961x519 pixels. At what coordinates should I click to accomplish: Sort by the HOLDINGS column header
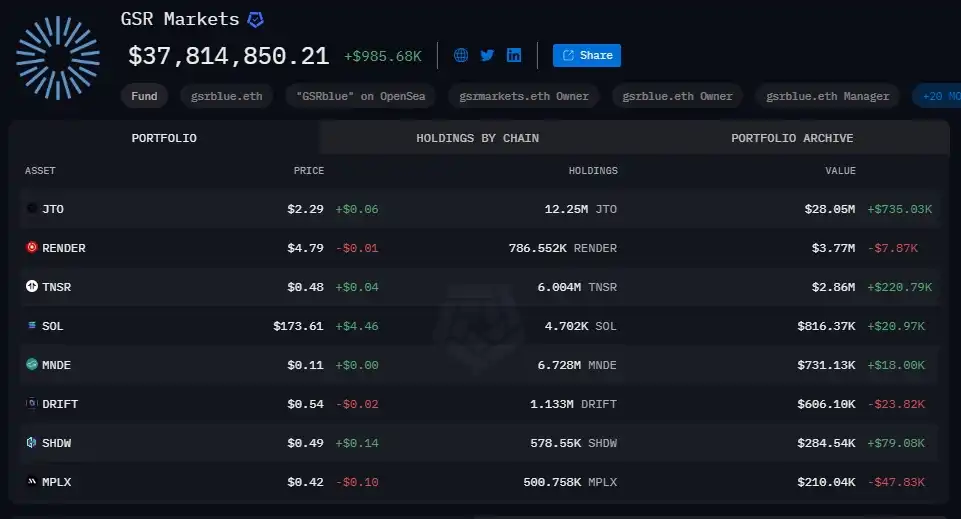pyautogui.click(x=593, y=170)
